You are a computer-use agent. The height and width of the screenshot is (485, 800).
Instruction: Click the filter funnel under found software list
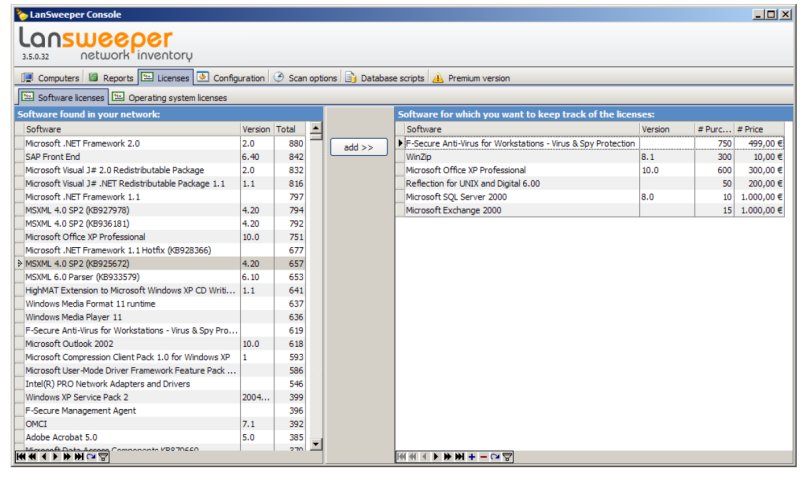pos(103,457)
